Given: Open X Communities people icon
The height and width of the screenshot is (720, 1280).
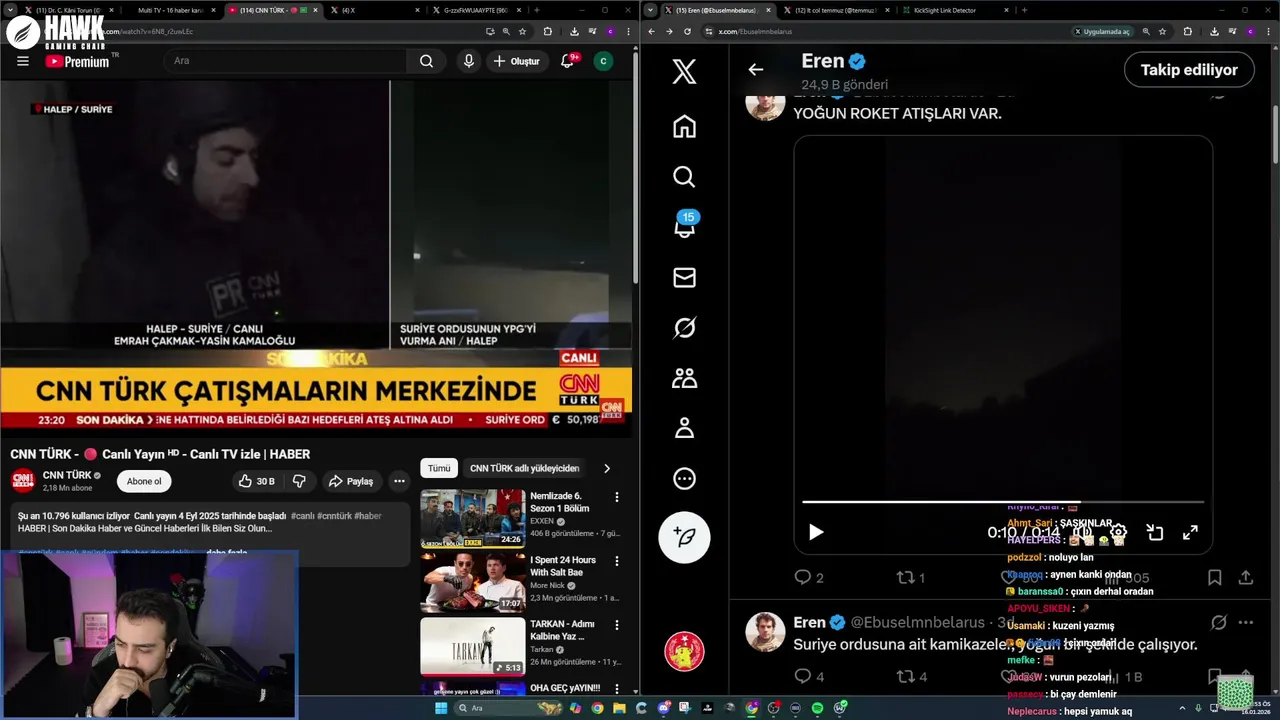Looking at the screenshot, I should coord(684,378).
